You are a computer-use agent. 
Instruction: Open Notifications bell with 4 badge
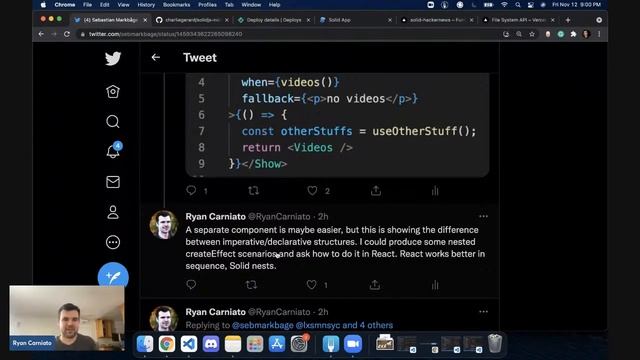(113, 151)
